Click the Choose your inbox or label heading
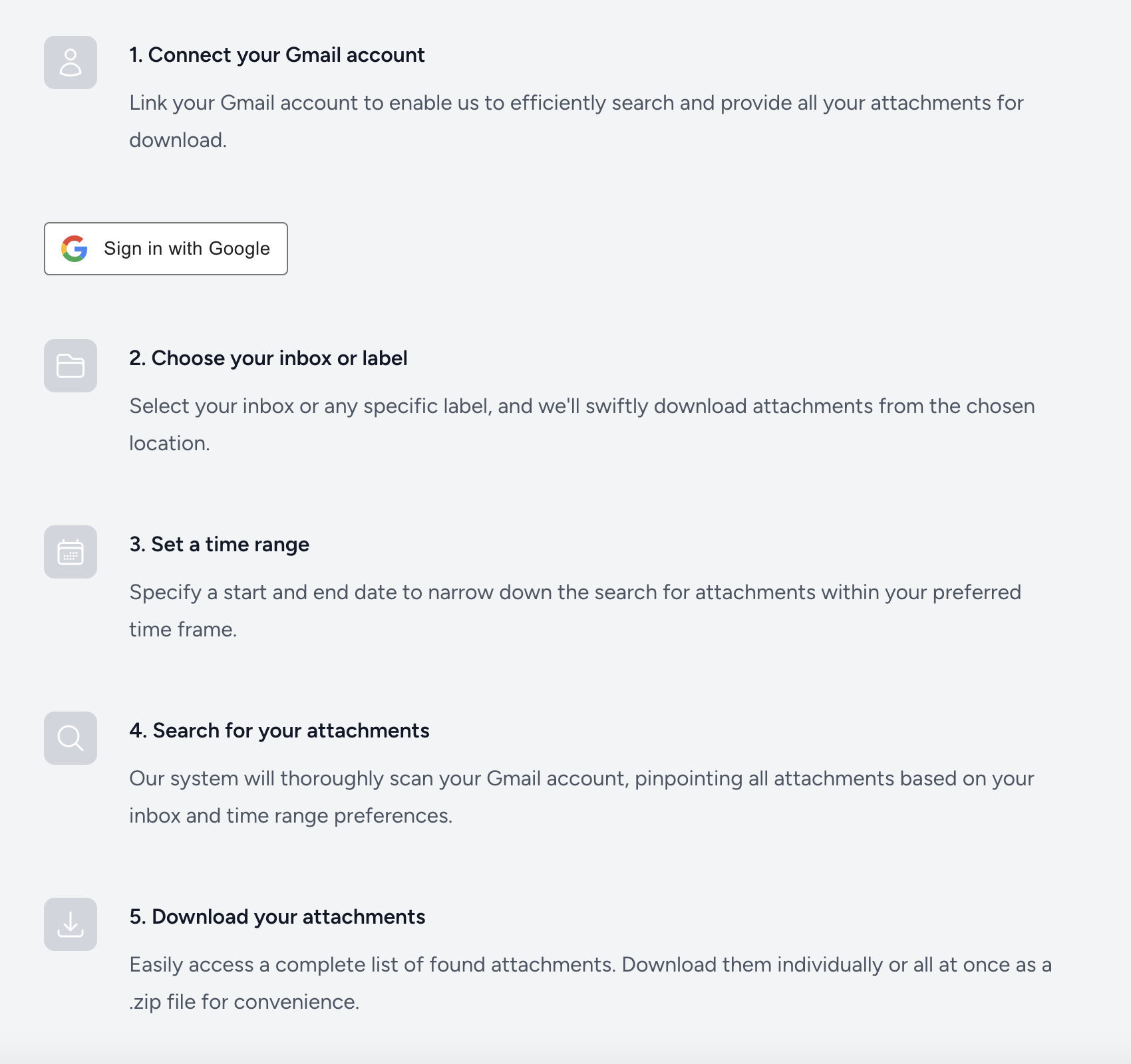Image resolution: width=1131 pixels, height=1064 pixels. click(x=268, y=358)
